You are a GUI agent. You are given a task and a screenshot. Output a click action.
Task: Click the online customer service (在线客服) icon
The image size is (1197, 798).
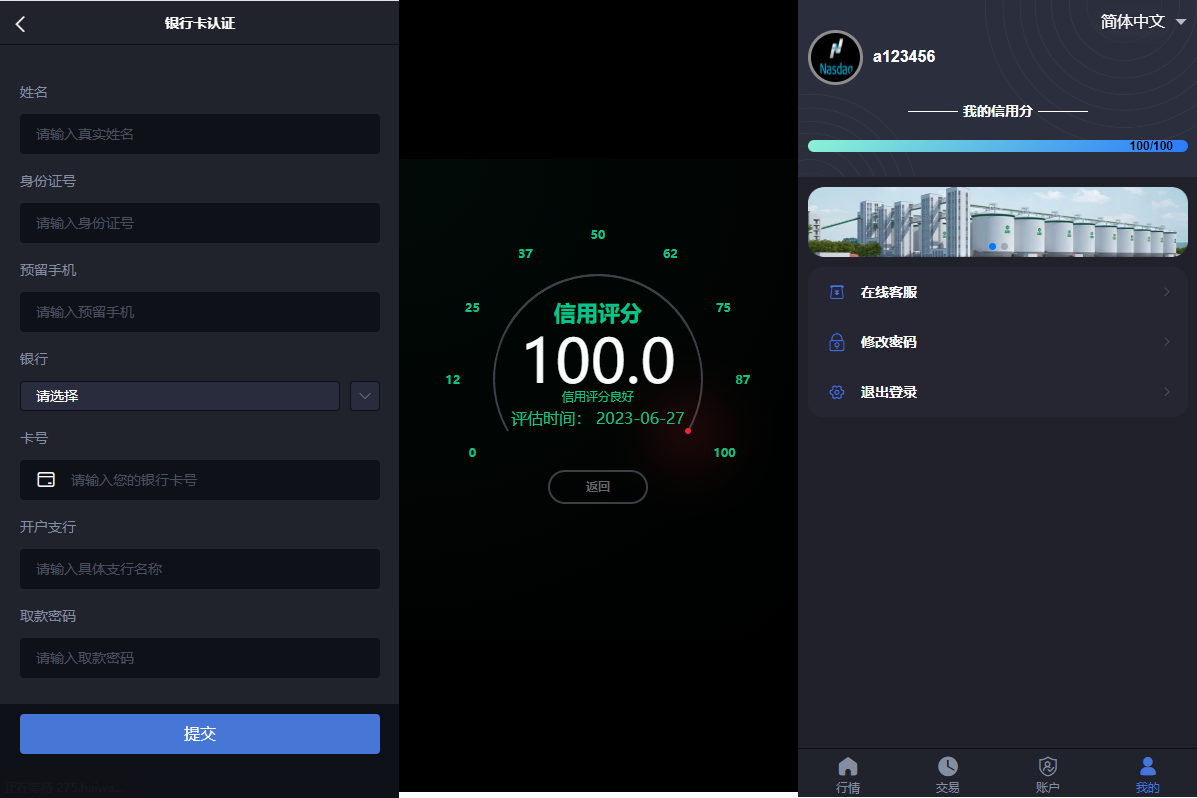pyautogui.click(x=837, y=292)
